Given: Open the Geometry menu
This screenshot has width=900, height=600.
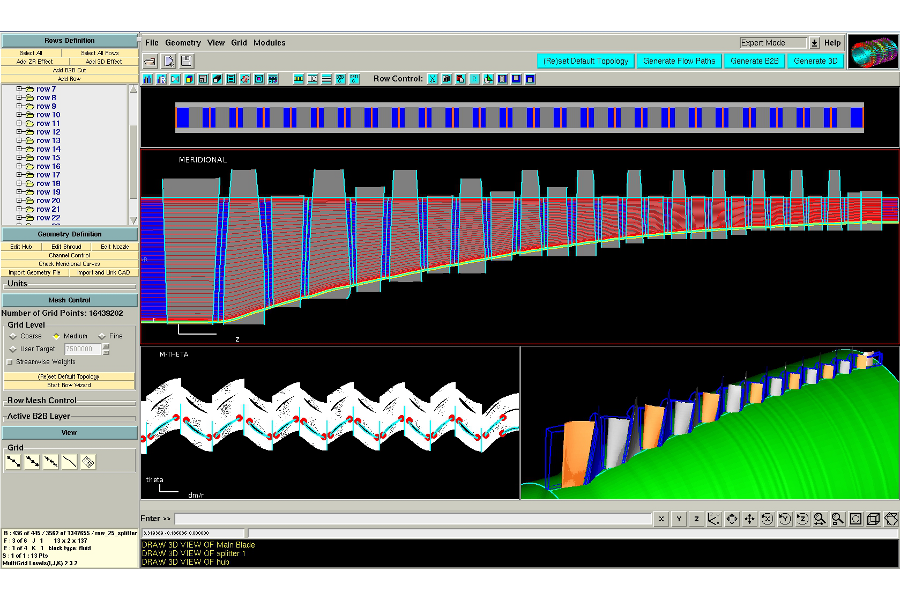Looking at the screenshot, I should pyautogui.click(x=183, y=43).
